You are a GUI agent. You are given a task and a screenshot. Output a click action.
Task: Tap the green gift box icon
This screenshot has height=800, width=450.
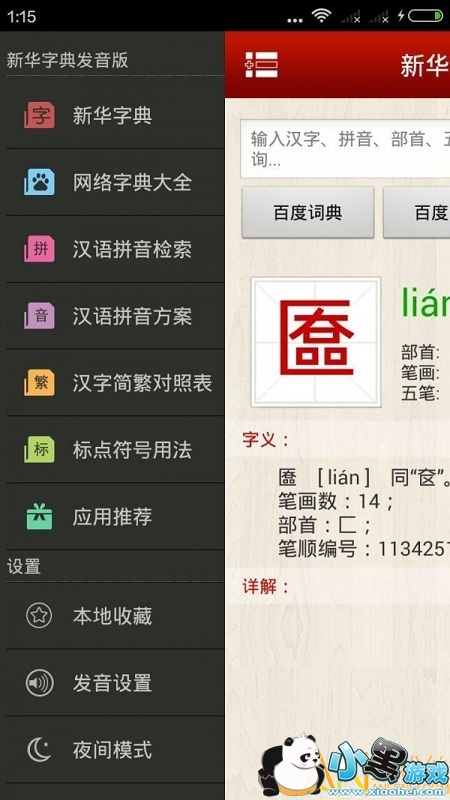pyautogui.click(x=39, y=516)
